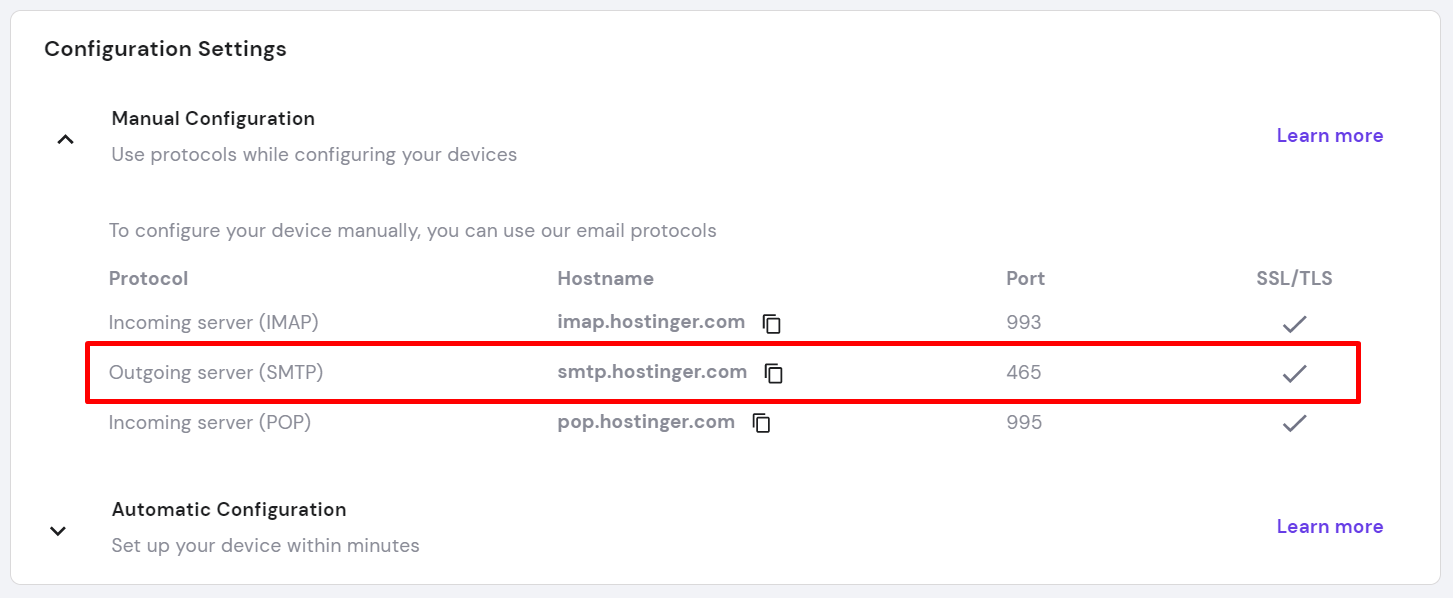Expand the Automatic Configuration section chevron

point(58,530)
